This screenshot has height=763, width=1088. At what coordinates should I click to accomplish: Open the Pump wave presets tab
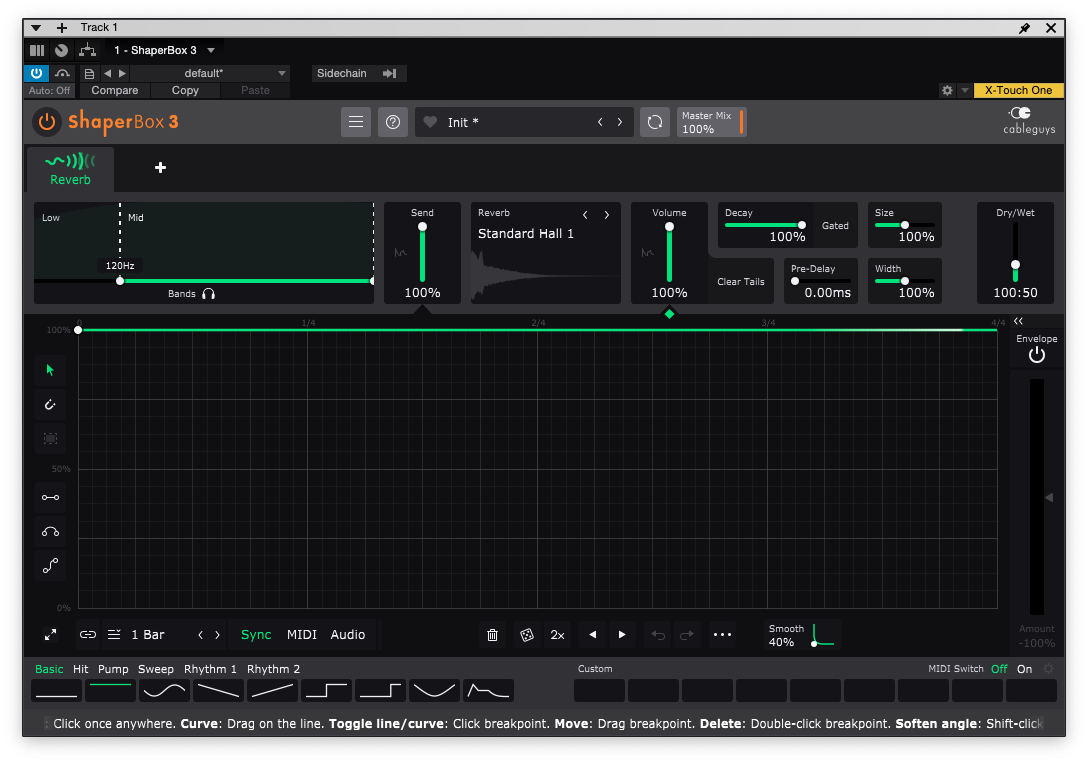[113, 669]
